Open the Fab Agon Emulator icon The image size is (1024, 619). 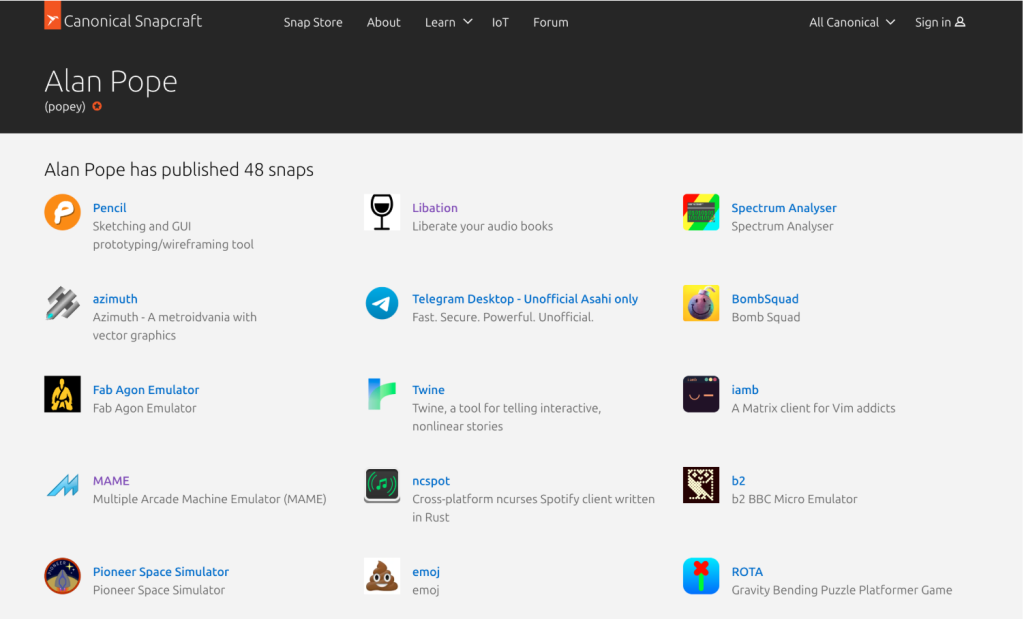point(63,394)
